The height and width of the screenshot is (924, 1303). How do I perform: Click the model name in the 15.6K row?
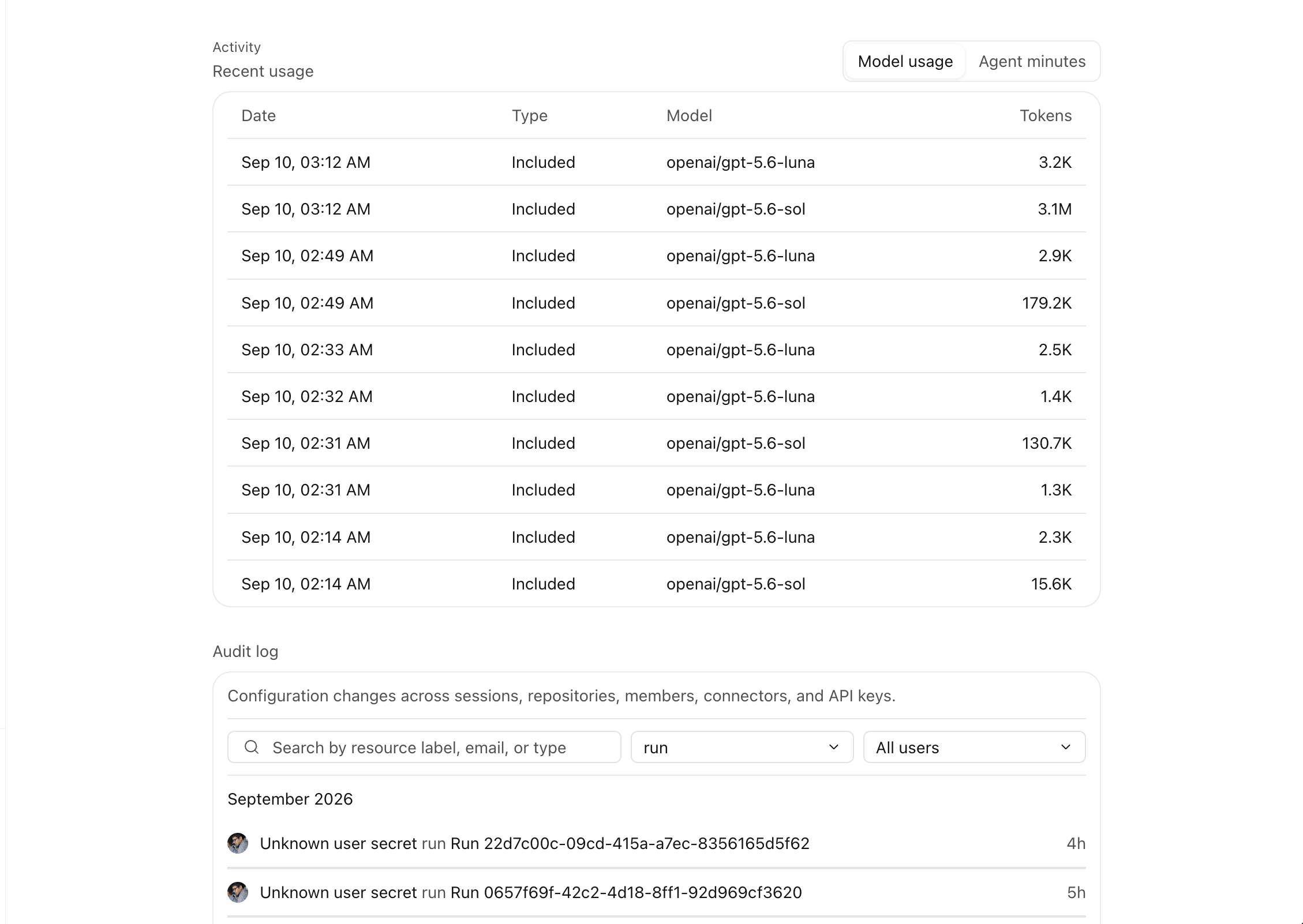pos(736,584)
